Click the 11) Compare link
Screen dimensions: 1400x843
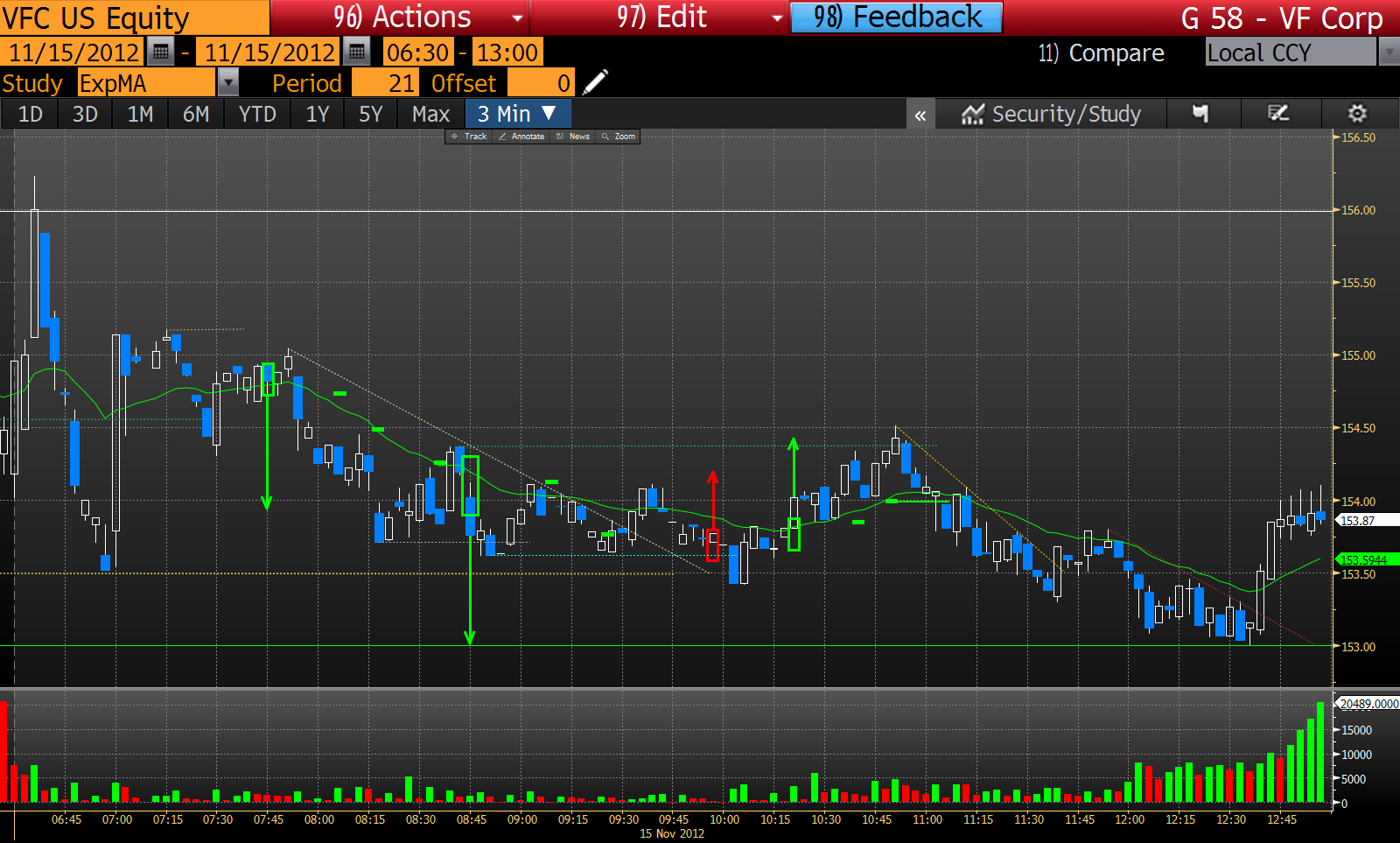pyautogui.click(x=1101, y=53)
